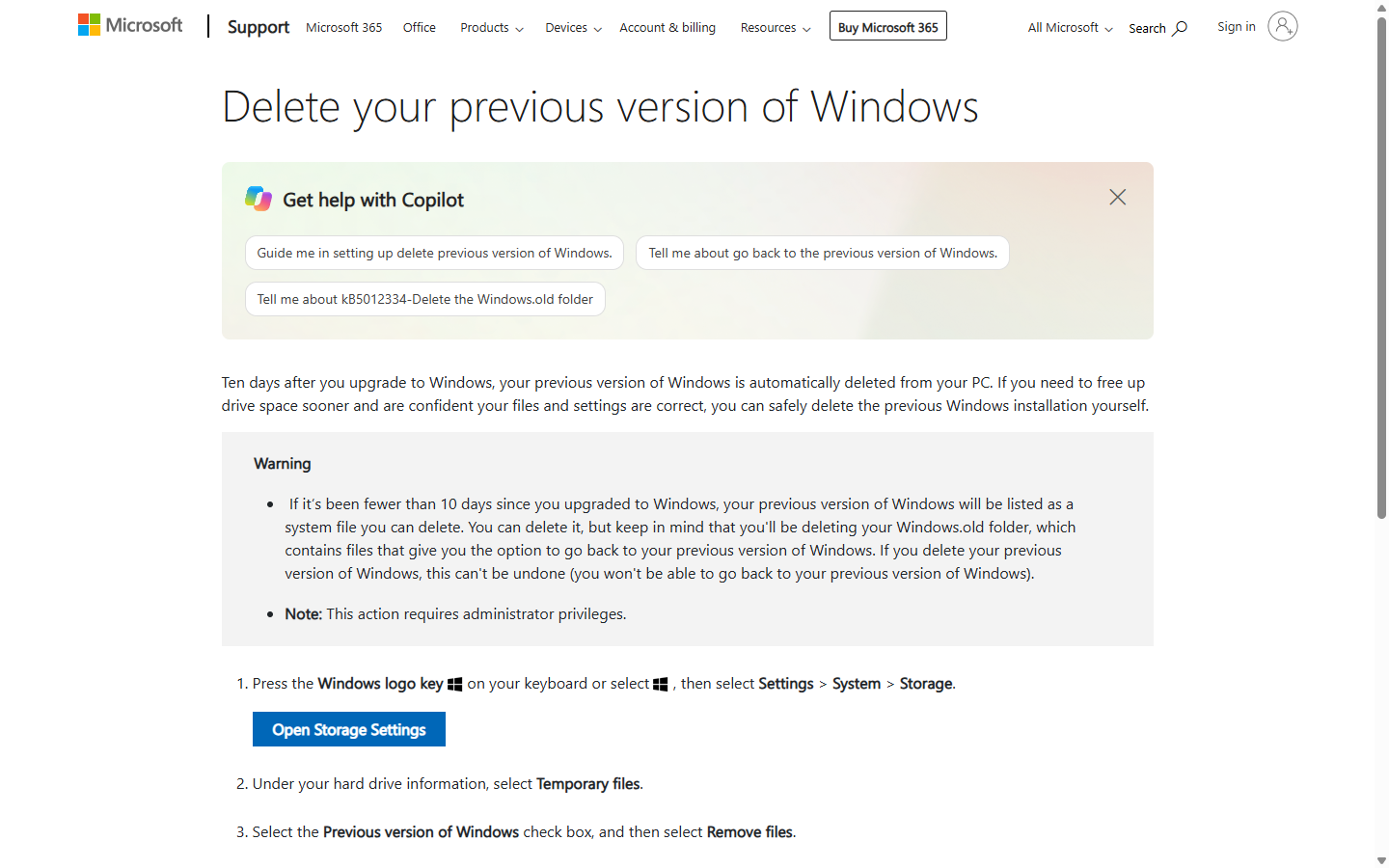
Task: Click the Copilot logo icon
Action: (x=259, y=199)
